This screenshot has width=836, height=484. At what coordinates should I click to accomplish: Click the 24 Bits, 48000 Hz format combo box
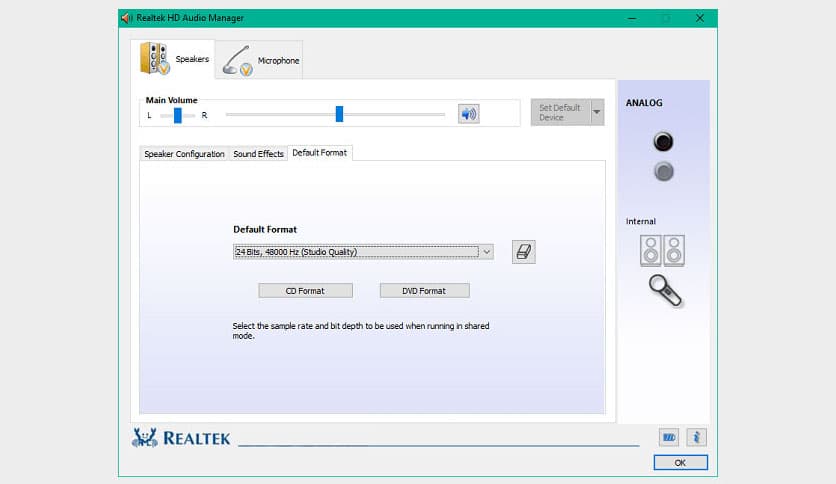363,252
